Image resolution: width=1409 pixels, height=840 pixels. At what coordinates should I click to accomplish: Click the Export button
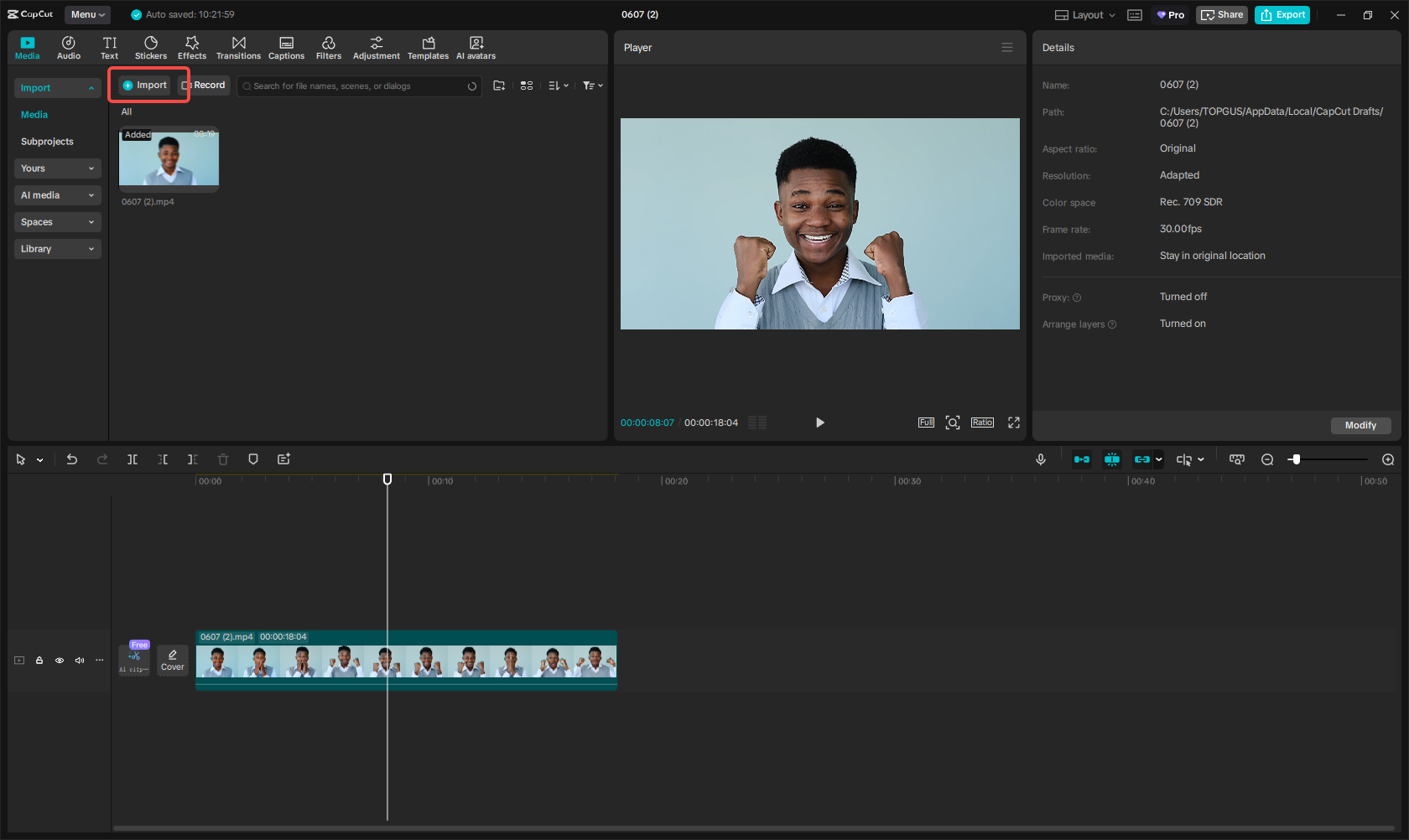point(1282,14)
